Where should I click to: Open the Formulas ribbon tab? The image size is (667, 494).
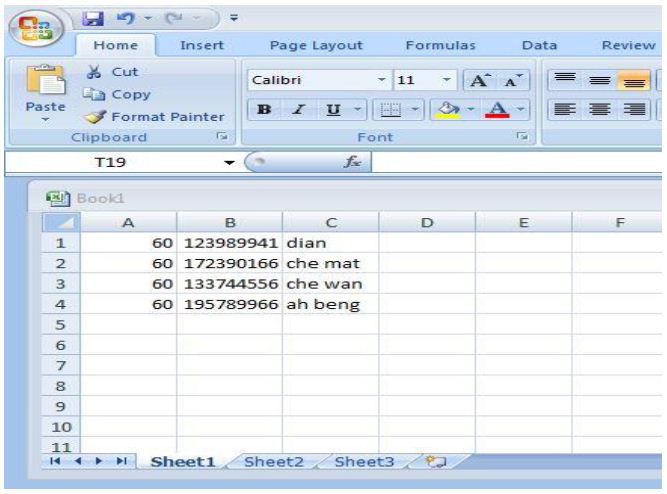pyautogui.click(x=440, y=45)
